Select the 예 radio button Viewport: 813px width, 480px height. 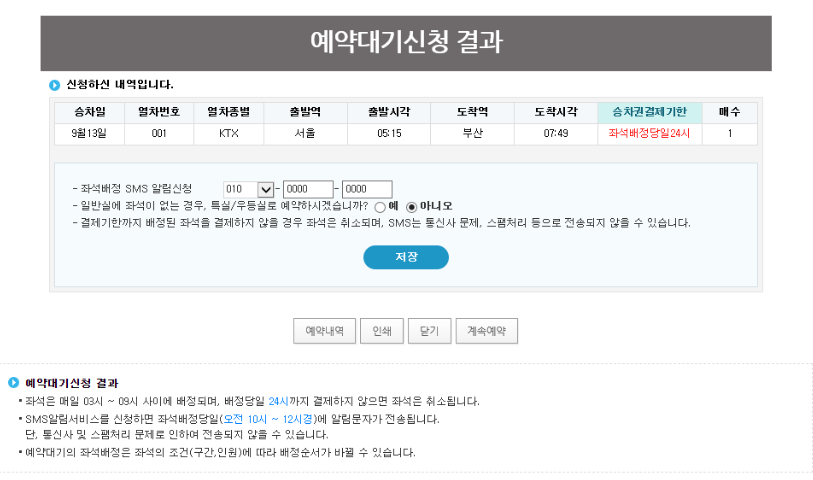click(x=380, y=207)
